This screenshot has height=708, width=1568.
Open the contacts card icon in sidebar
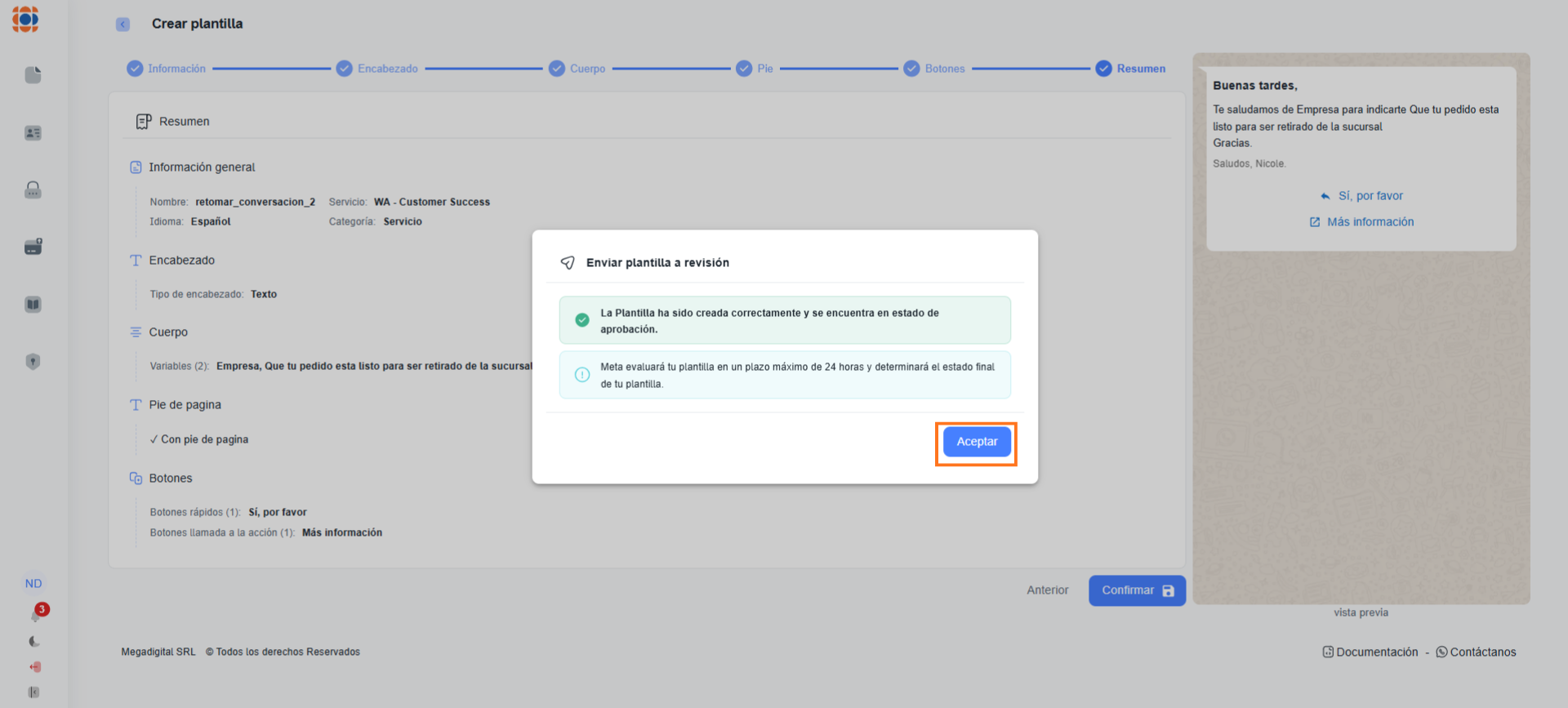[x=33, y=133]
